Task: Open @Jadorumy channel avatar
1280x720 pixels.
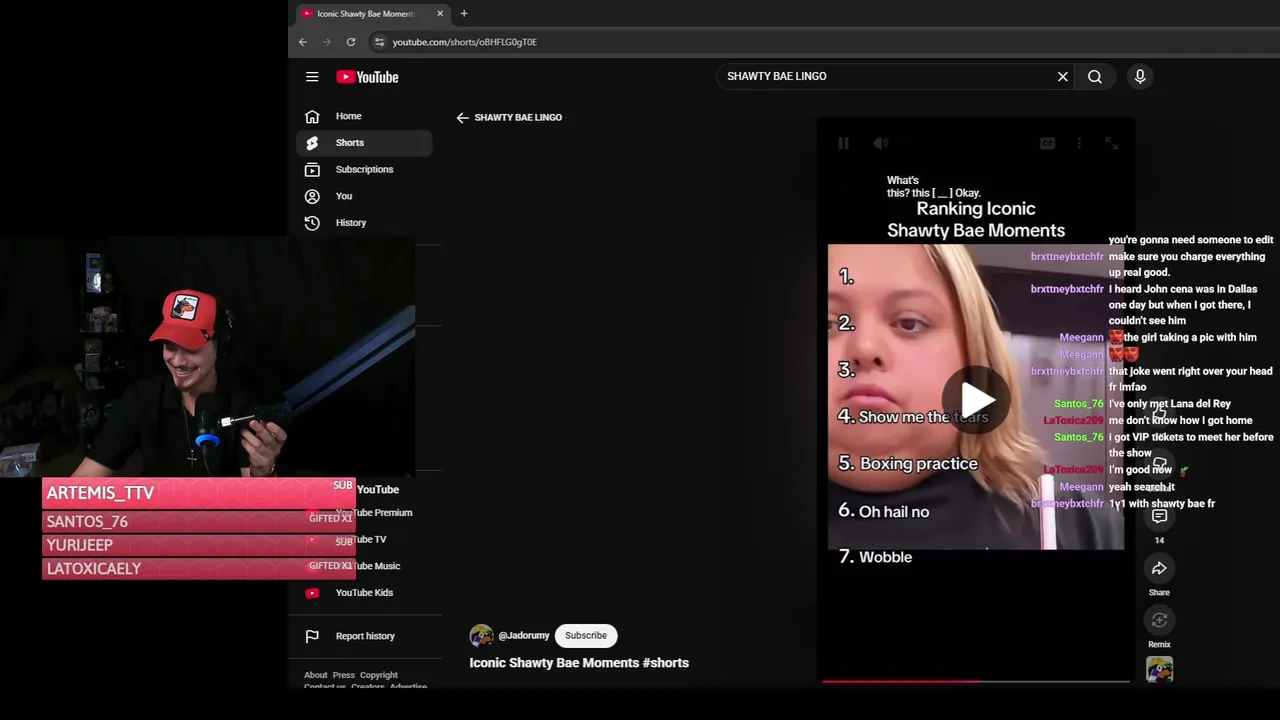Action: click(481, 636)
